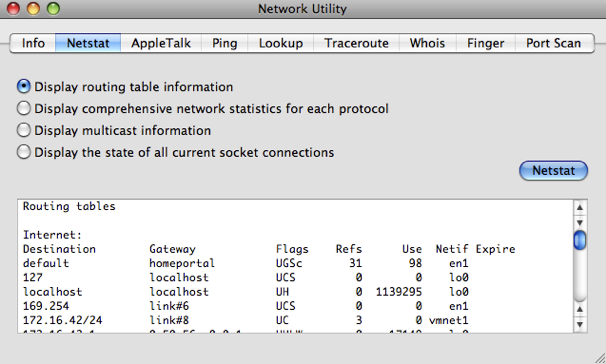Click the window resize grip corner
The height and width of the screenshot is (364, 606).
[x=600, y=358]
